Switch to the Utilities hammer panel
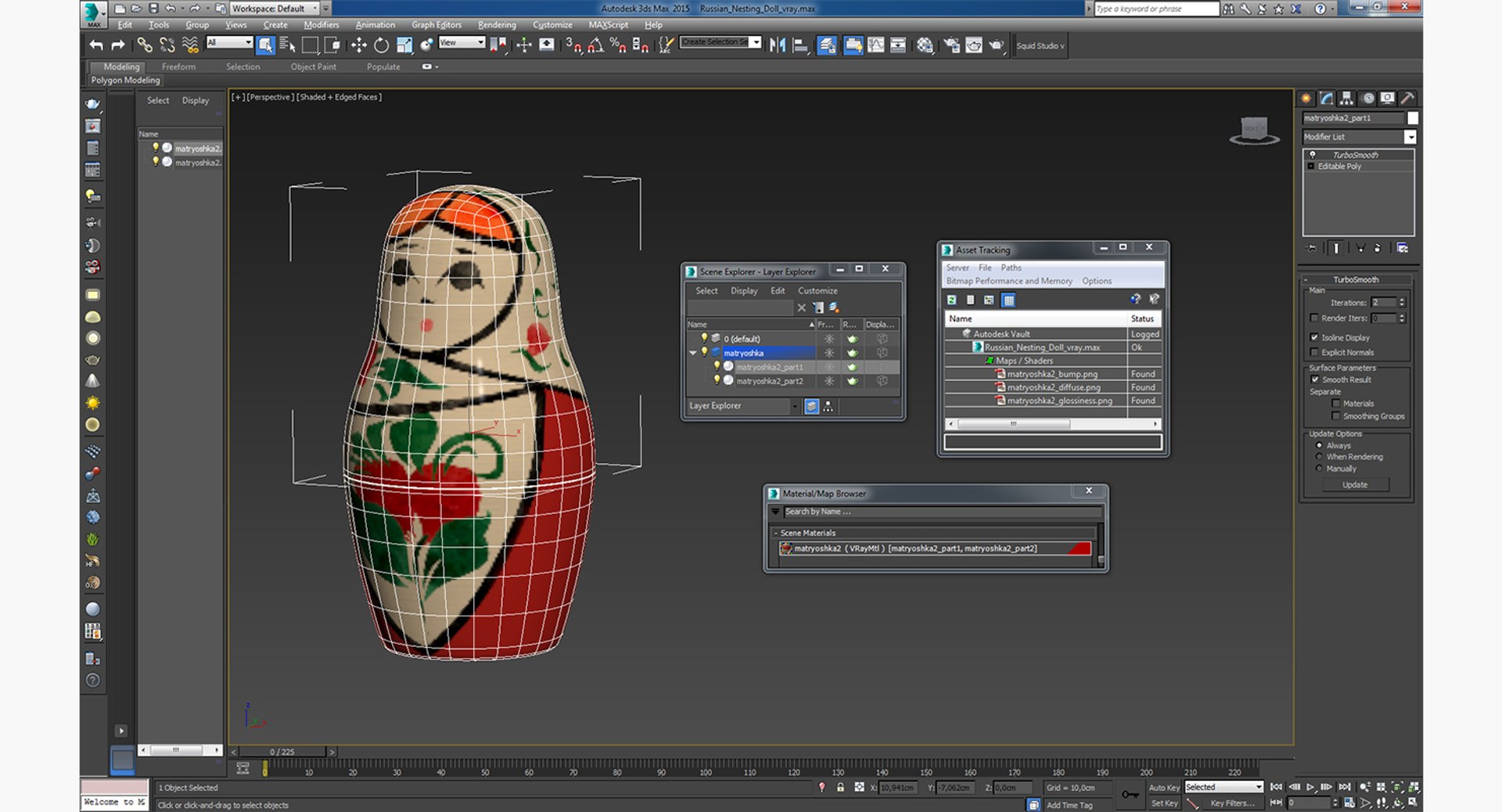 coord(1407,99)
